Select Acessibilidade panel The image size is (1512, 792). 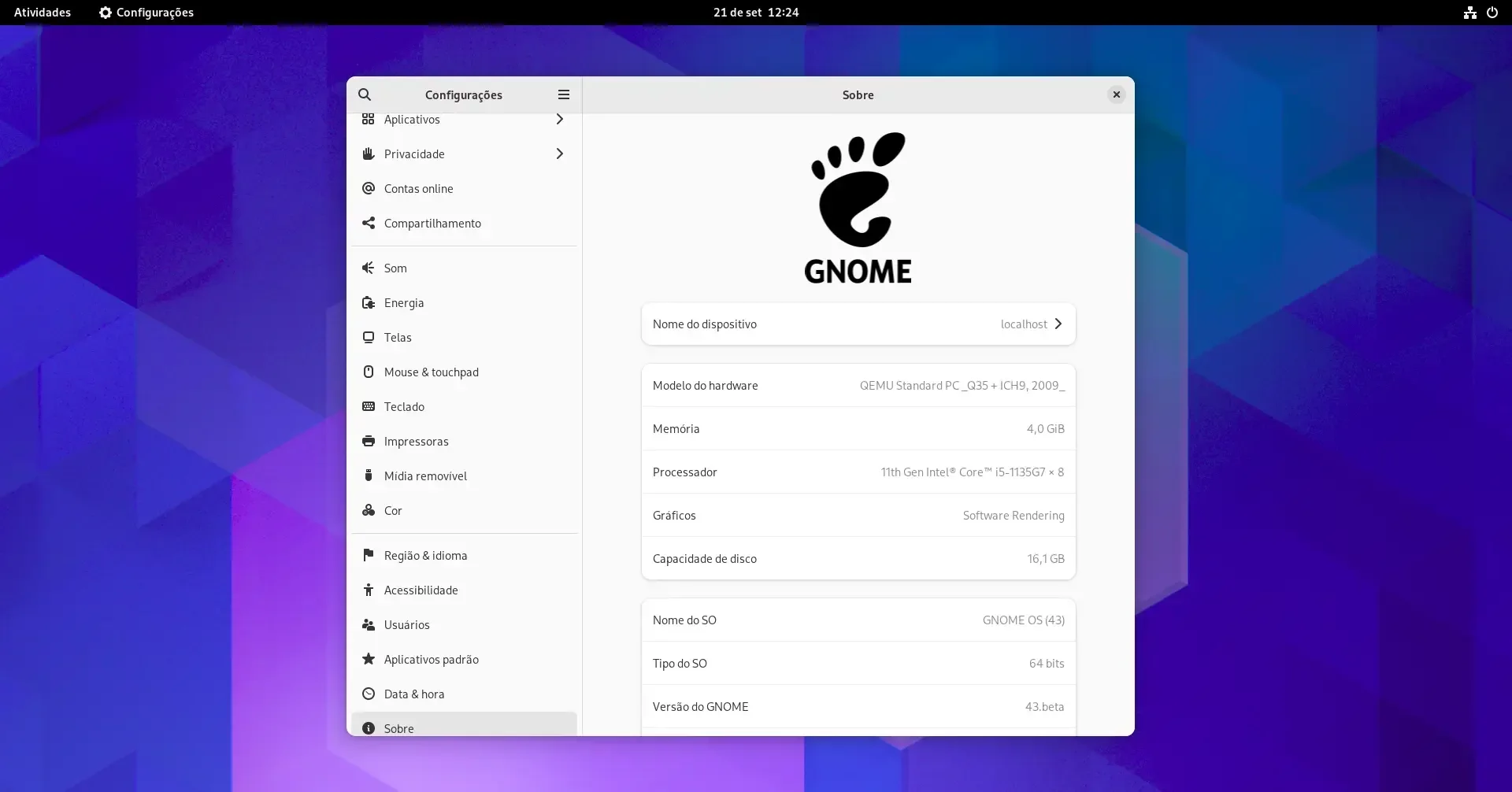point(464,590)
